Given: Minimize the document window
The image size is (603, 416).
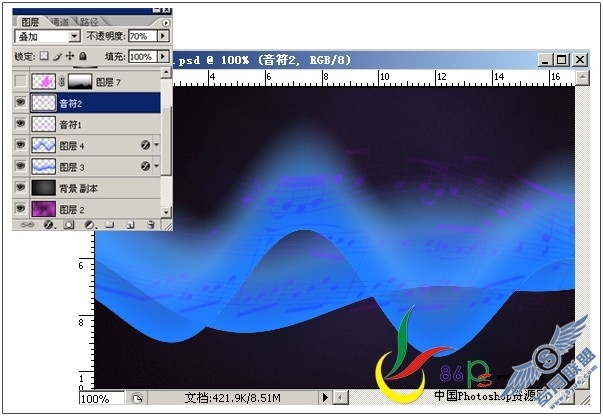Looking at the screenshot, I should coord(544,60).
